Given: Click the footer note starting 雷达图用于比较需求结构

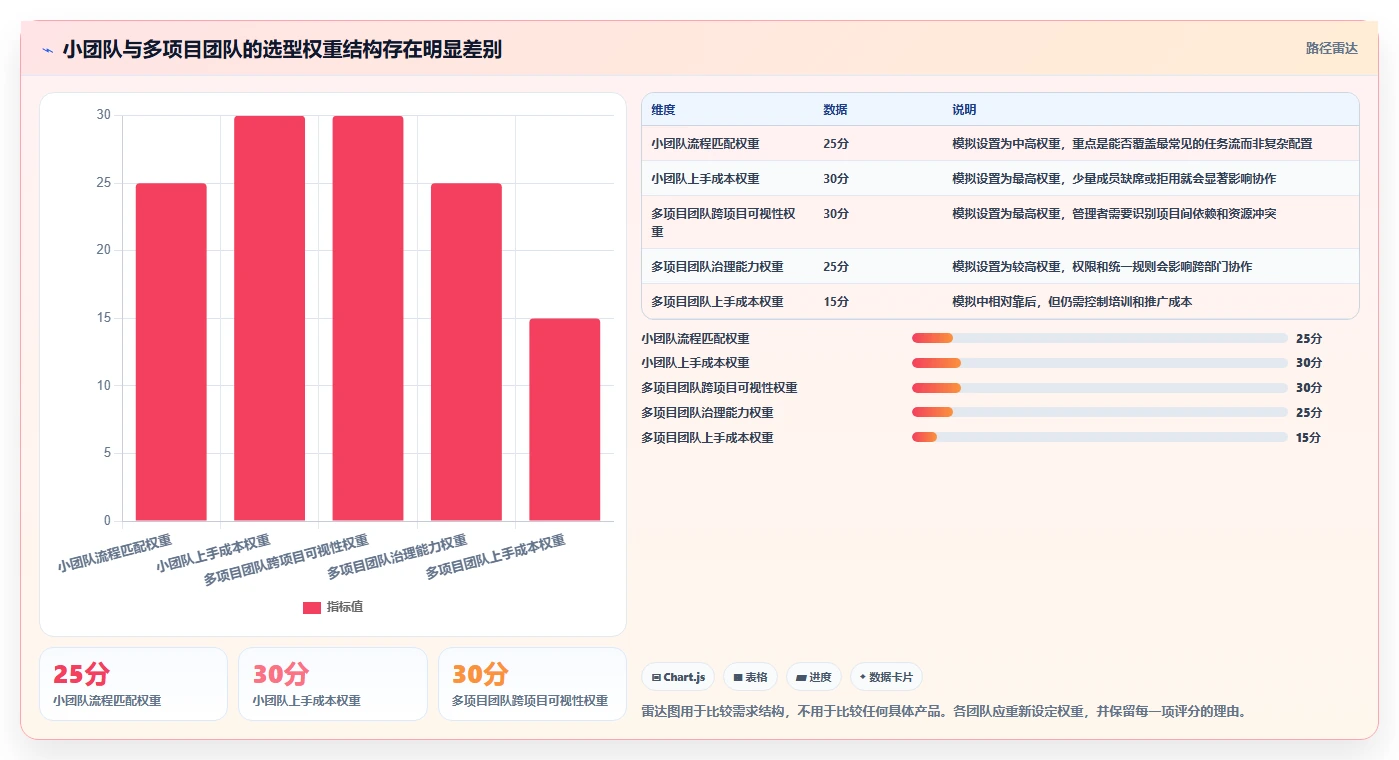Looking at the screenshot, I should (x=944, y=712).
